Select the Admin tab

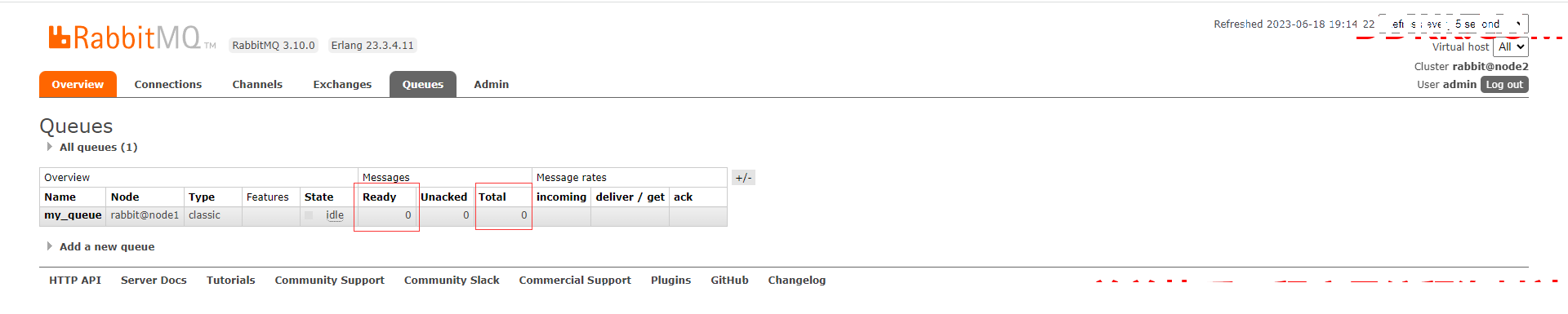point(492,85)
